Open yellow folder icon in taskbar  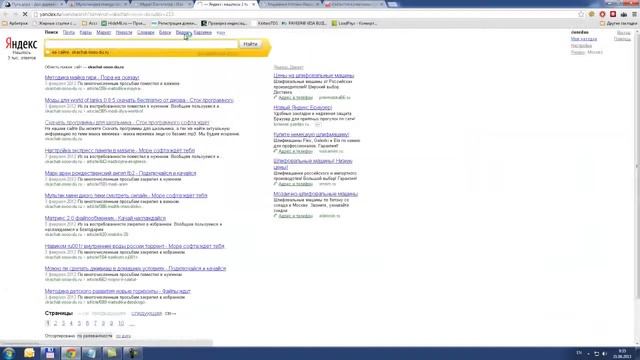click(29, 353)
